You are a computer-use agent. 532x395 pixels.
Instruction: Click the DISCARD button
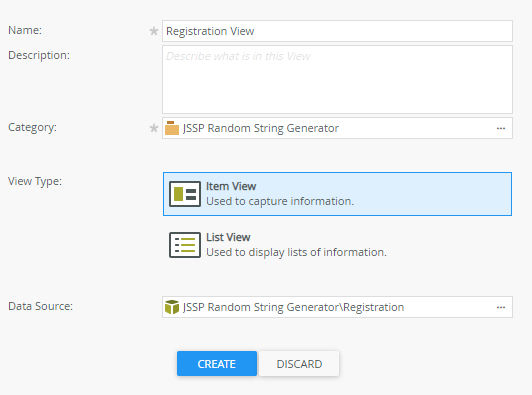tap(299, 363)
